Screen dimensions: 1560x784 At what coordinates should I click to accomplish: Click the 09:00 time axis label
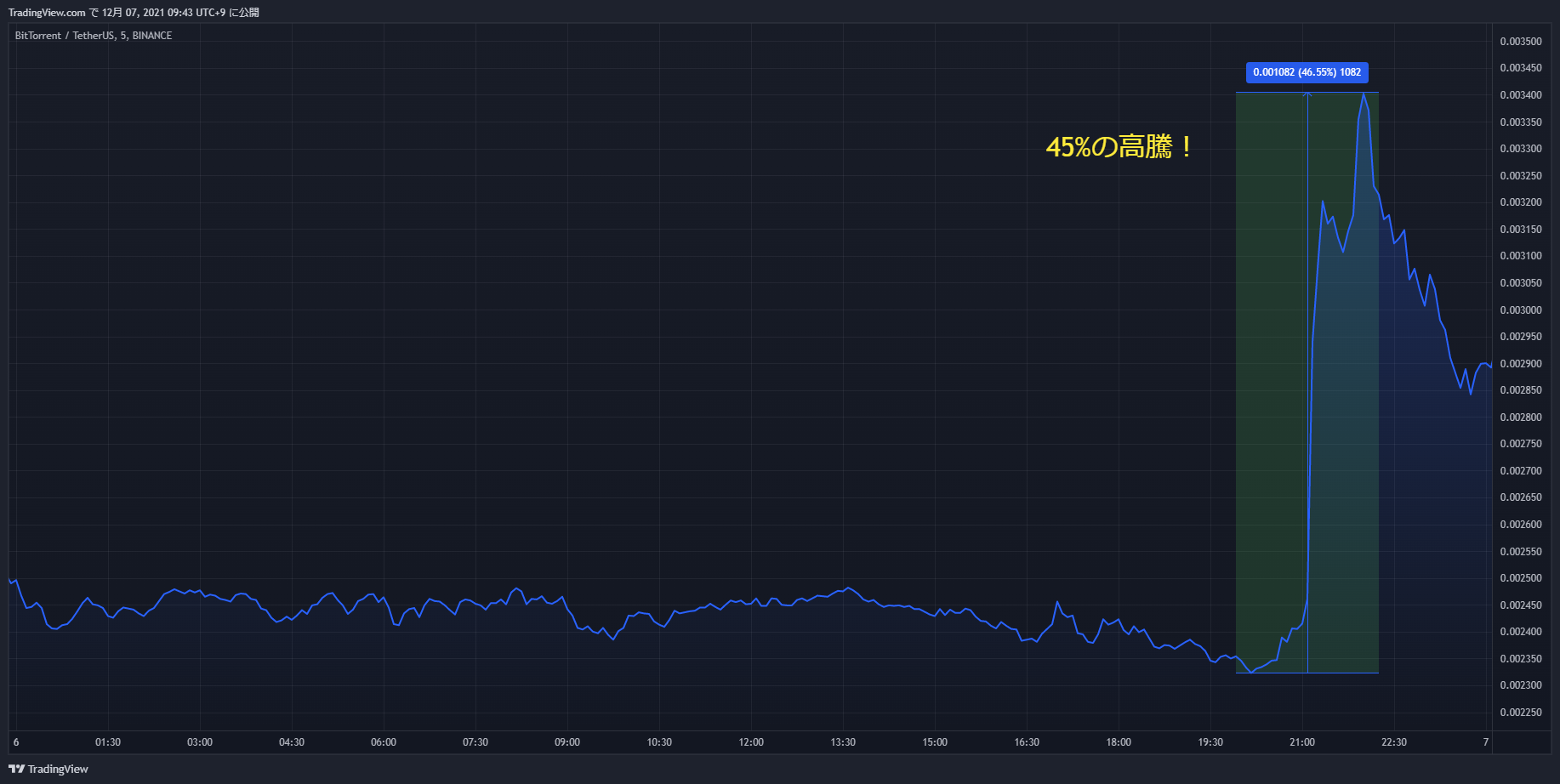567,742
